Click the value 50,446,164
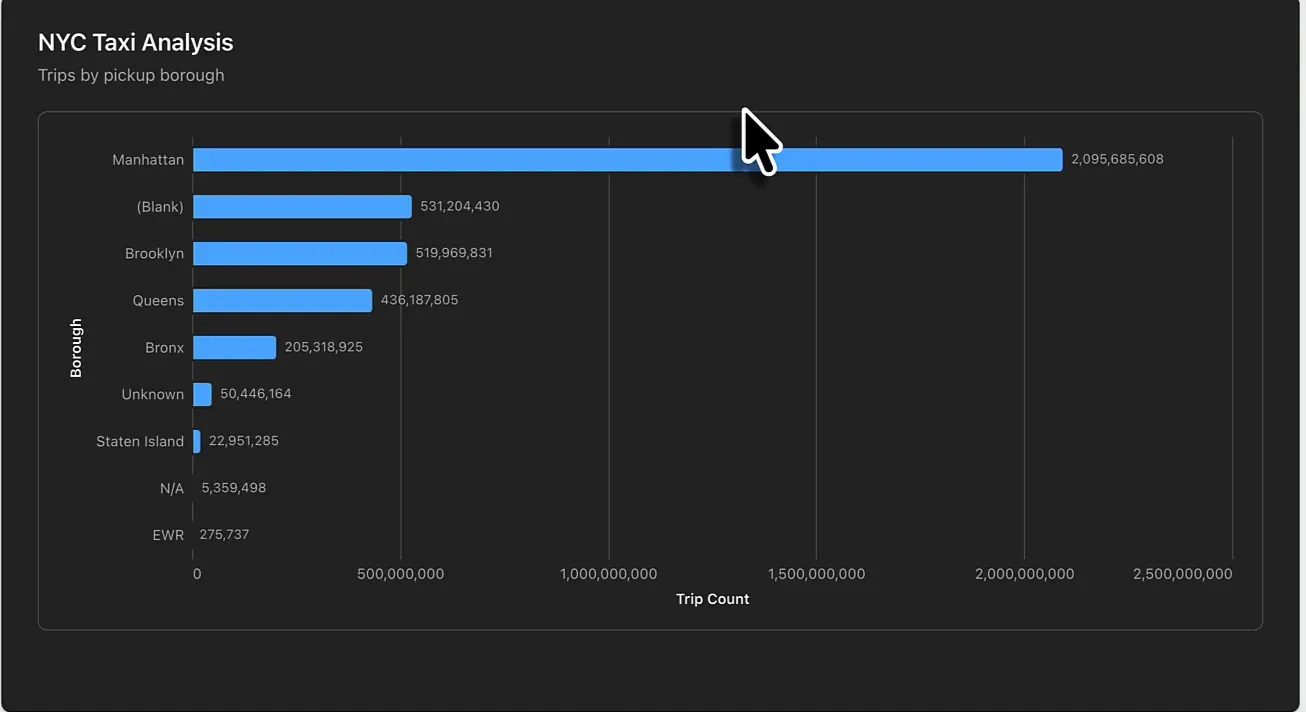The width and height of the screenshot is (1306, 712). 256,394
